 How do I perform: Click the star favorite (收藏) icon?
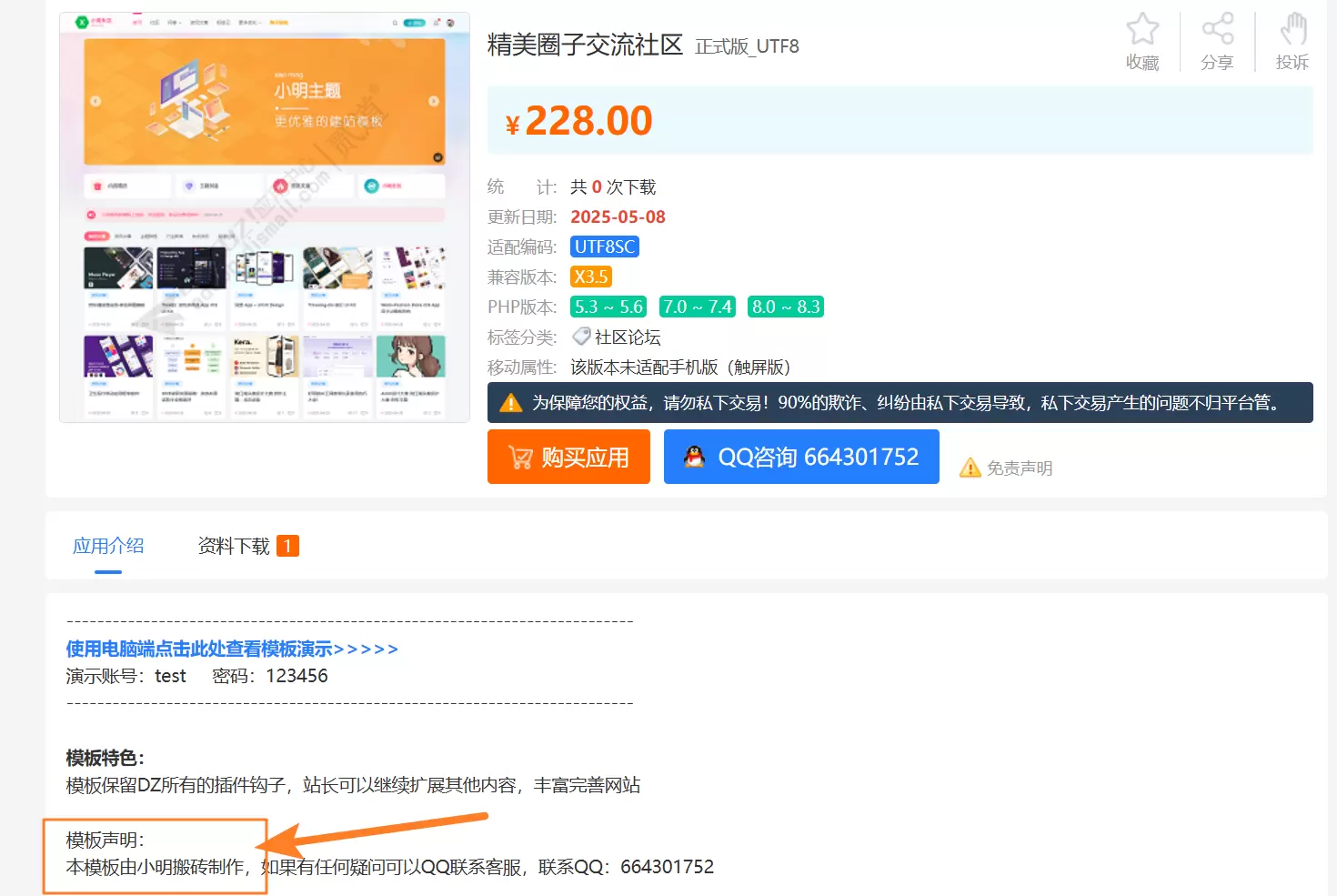[x=1142, y=28]
